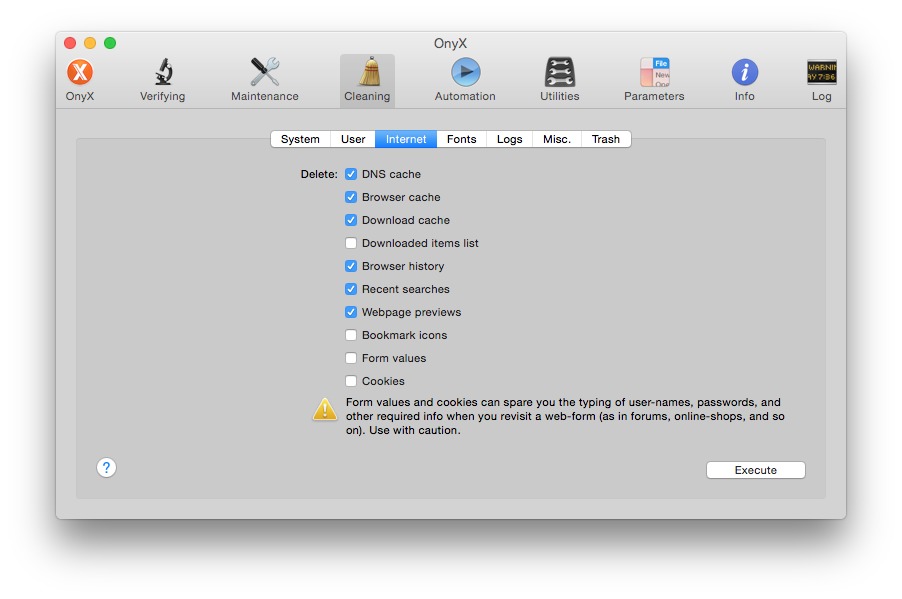Enable the Cookies checkbox

pos(351,381)
